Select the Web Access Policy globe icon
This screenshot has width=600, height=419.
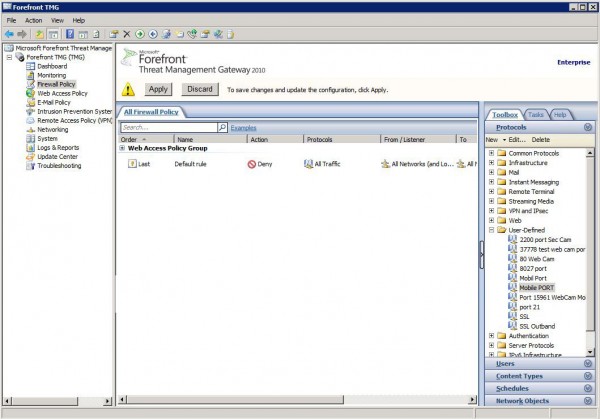click(30, 93)
